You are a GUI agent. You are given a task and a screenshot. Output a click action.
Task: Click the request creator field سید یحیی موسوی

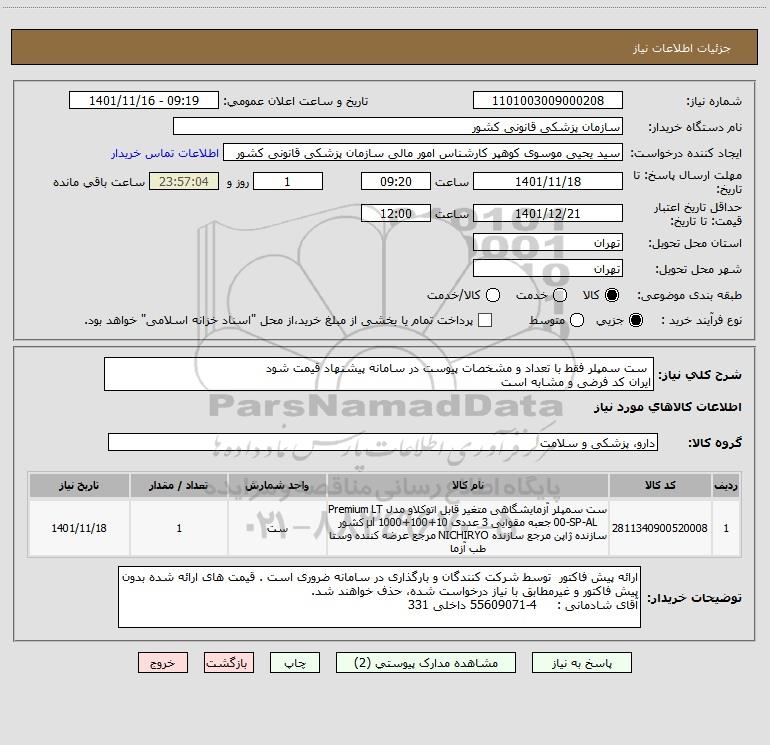pyautogui.click(x=423, y=153)
